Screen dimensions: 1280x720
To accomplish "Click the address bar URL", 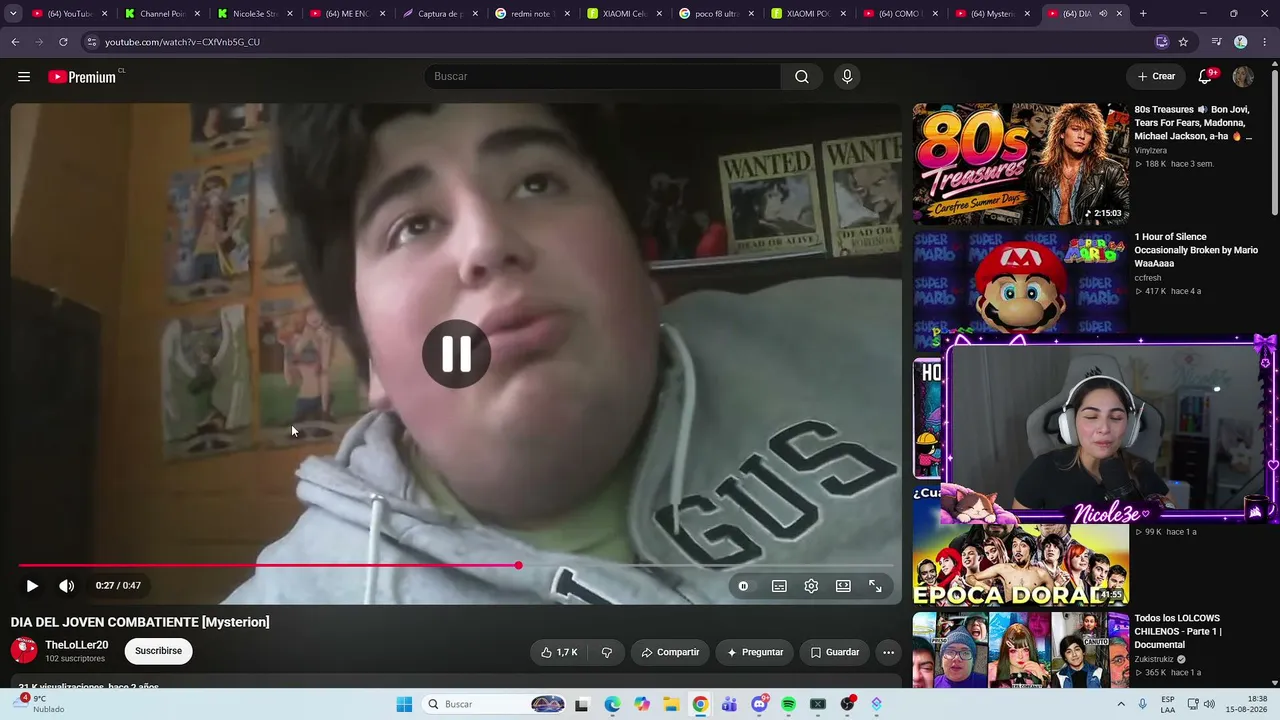I will [x=182, y=42].
